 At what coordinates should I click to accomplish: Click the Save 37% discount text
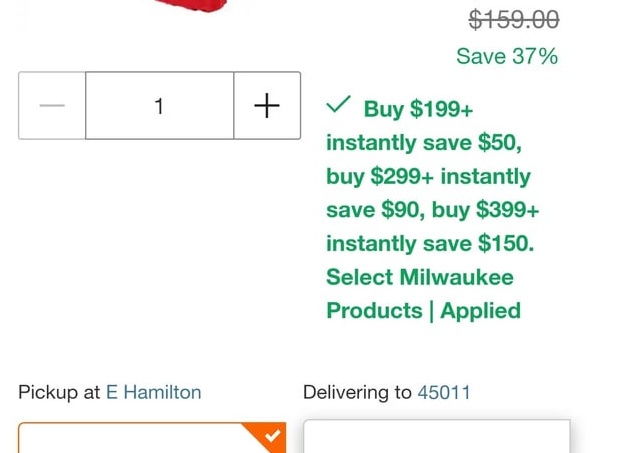pyautogui.click(x=507, y=56)
